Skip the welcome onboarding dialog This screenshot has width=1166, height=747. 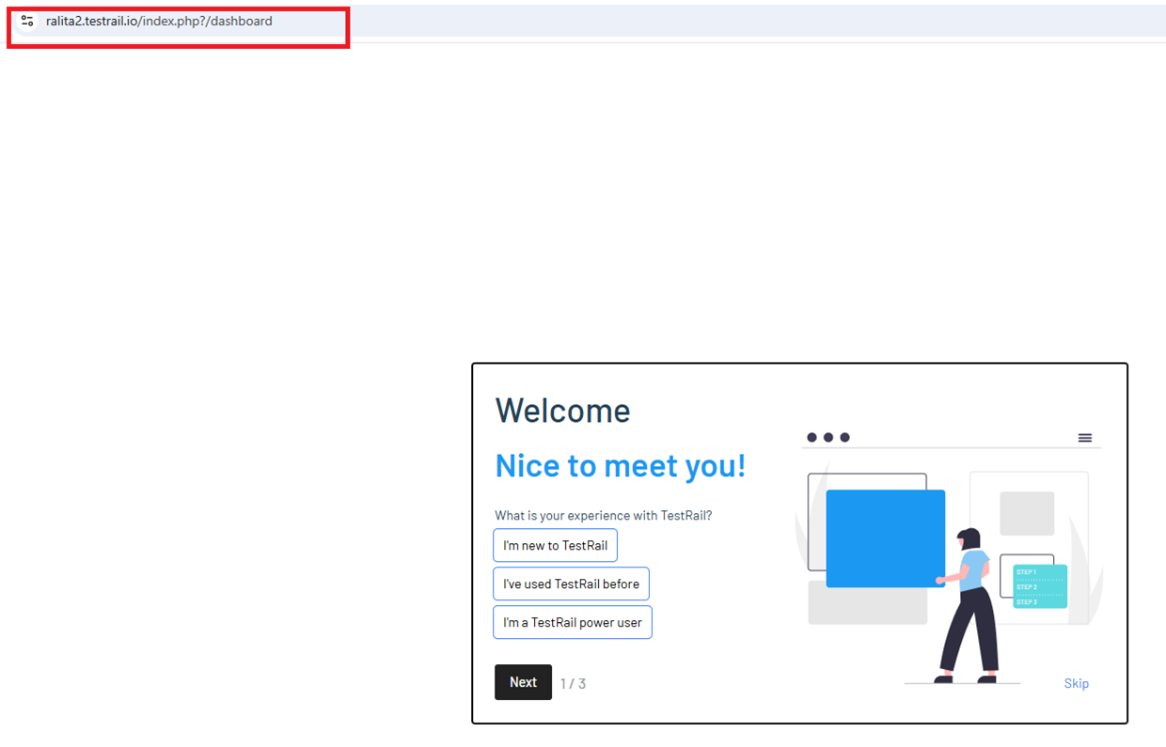point(1076,683)
